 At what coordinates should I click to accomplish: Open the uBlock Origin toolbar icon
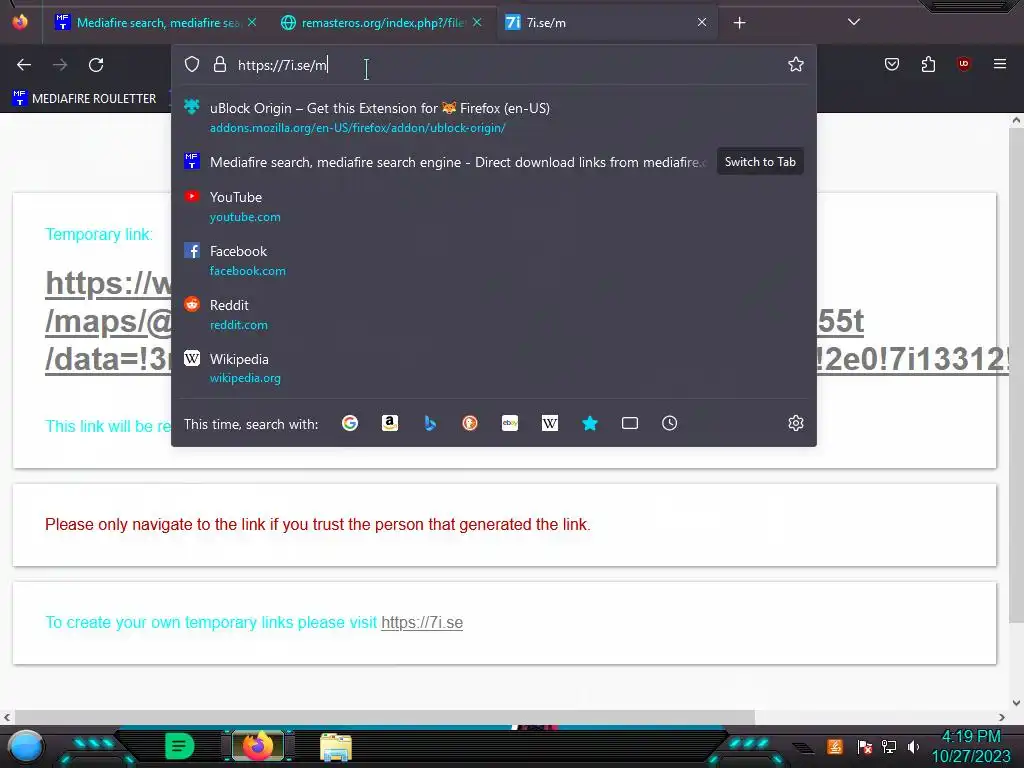pyautogui.click(x=963, y=64)
